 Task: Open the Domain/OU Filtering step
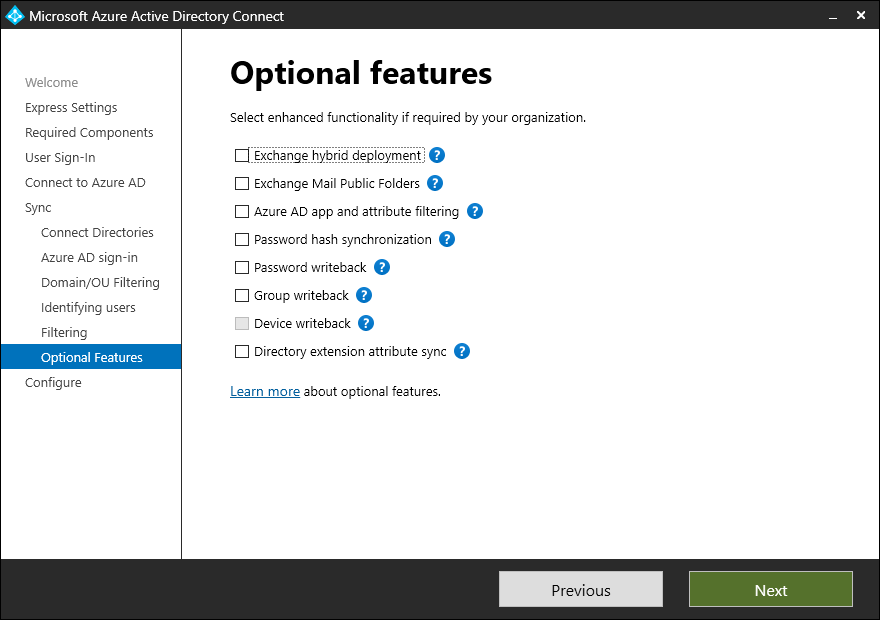(x=100, y=282)
